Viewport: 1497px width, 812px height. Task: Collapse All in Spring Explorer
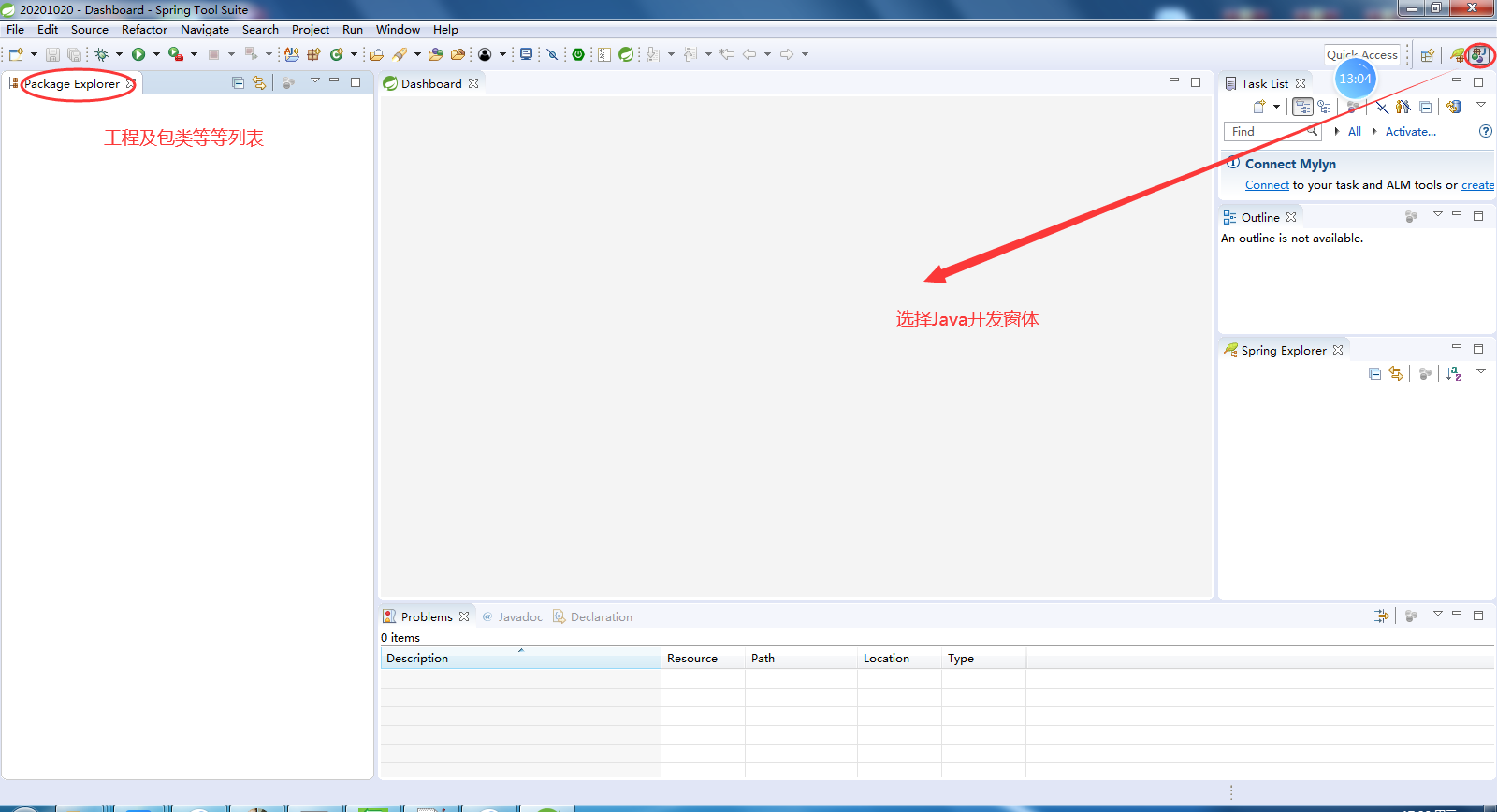coord(1374,373)
